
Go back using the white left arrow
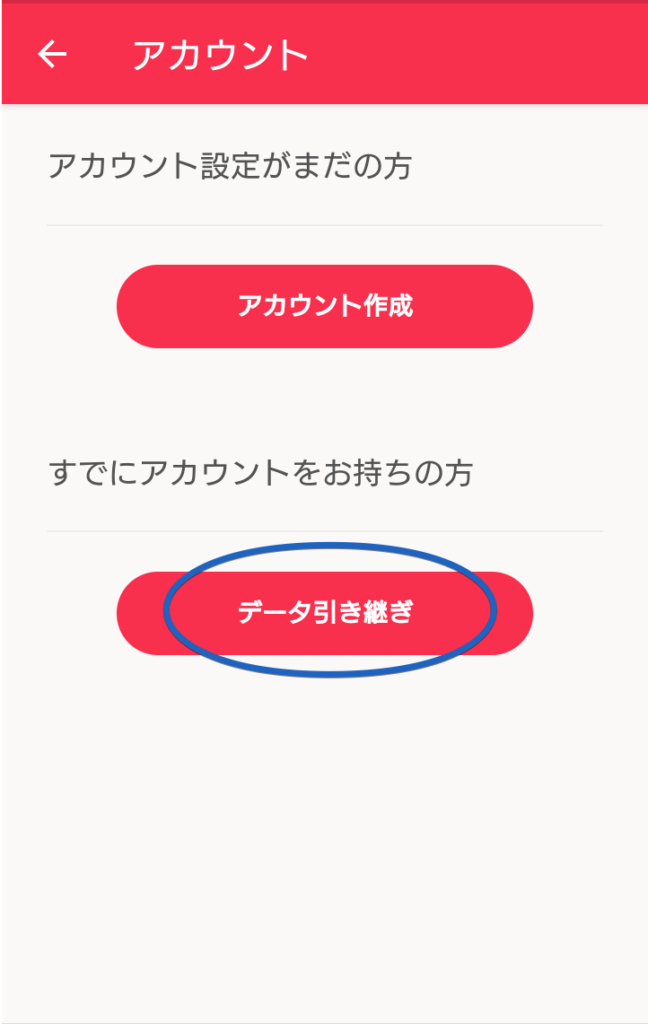(52, 54)
